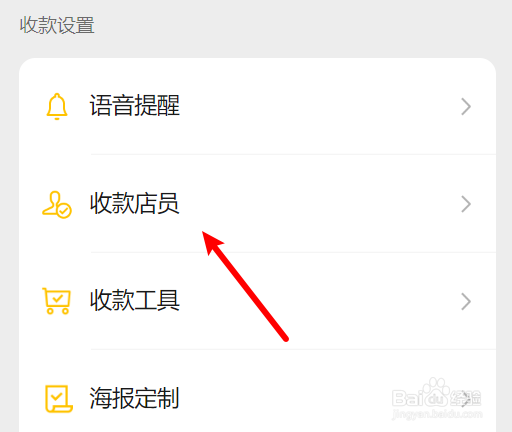The image size is (512, 432).
Task: Expand 收款店员 via its right chevron
Action: click(466, 204)
